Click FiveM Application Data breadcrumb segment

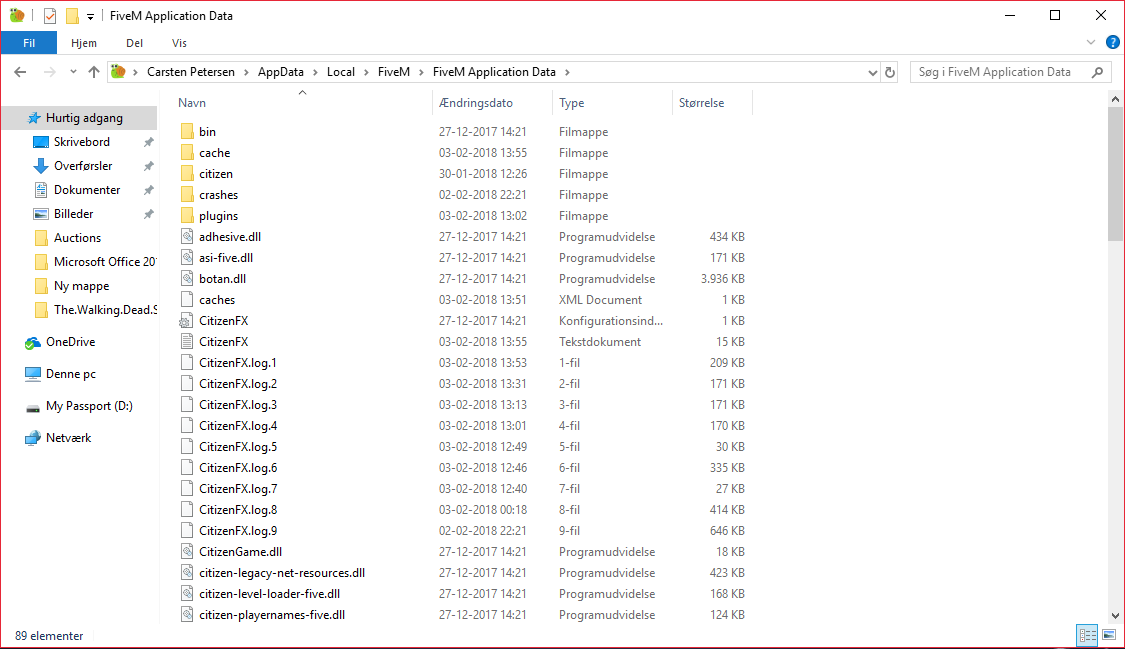pos(494,72)
